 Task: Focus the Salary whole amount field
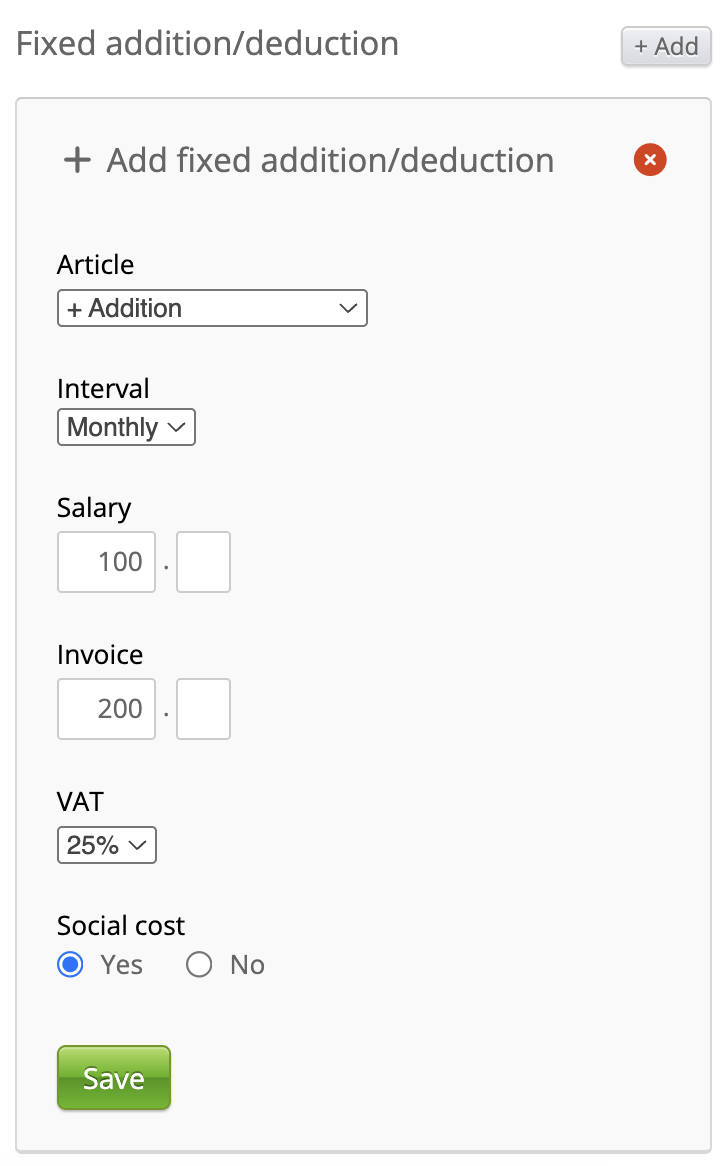(106, 562)
